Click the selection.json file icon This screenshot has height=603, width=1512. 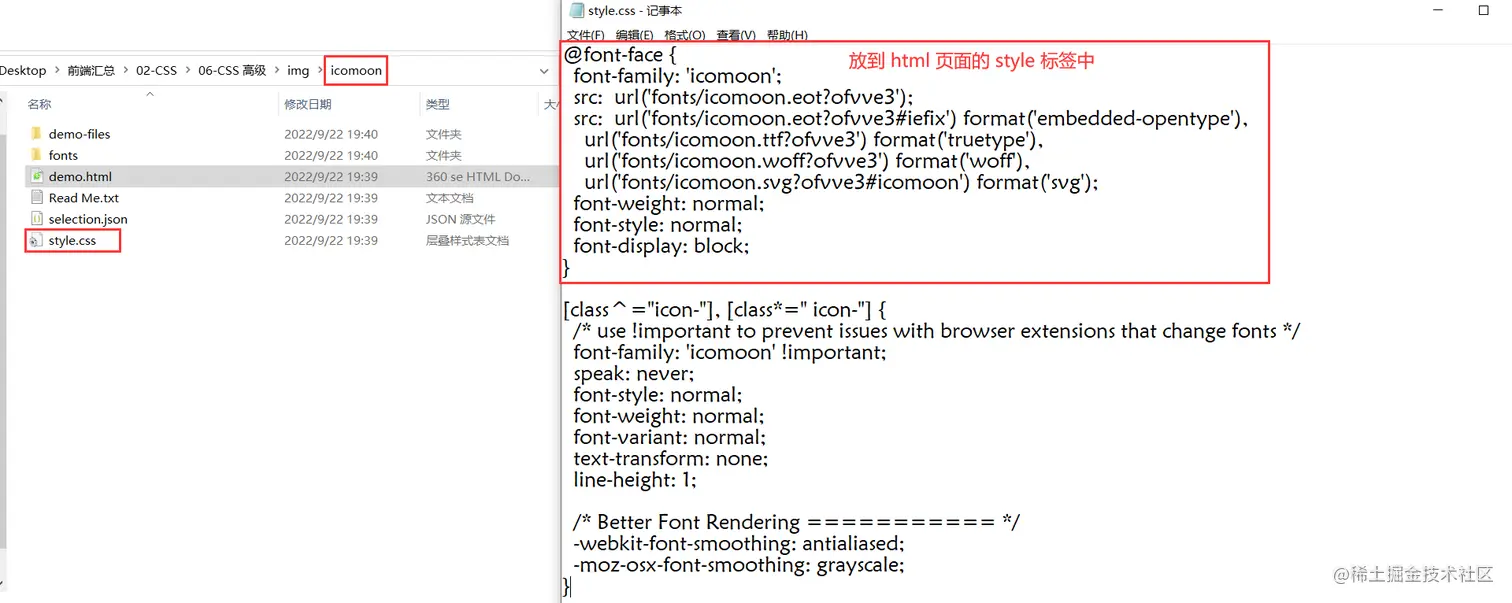tap(36, 219)
